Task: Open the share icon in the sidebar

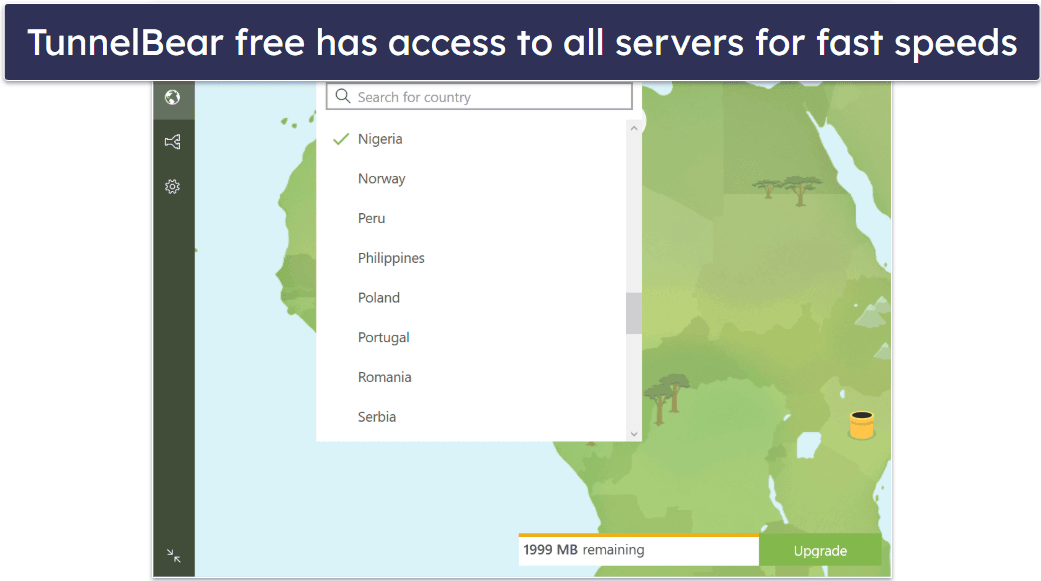Action: pos(173,141)
